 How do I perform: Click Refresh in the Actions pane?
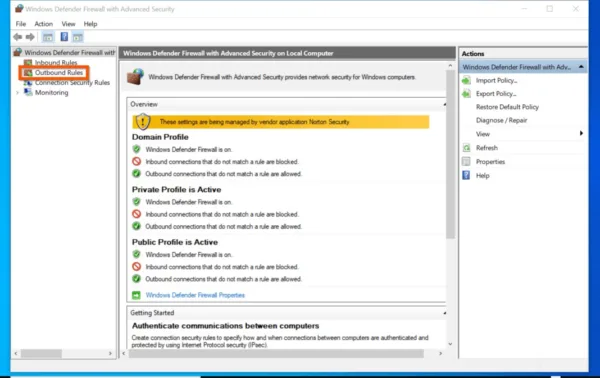click(x=487, y=148)
